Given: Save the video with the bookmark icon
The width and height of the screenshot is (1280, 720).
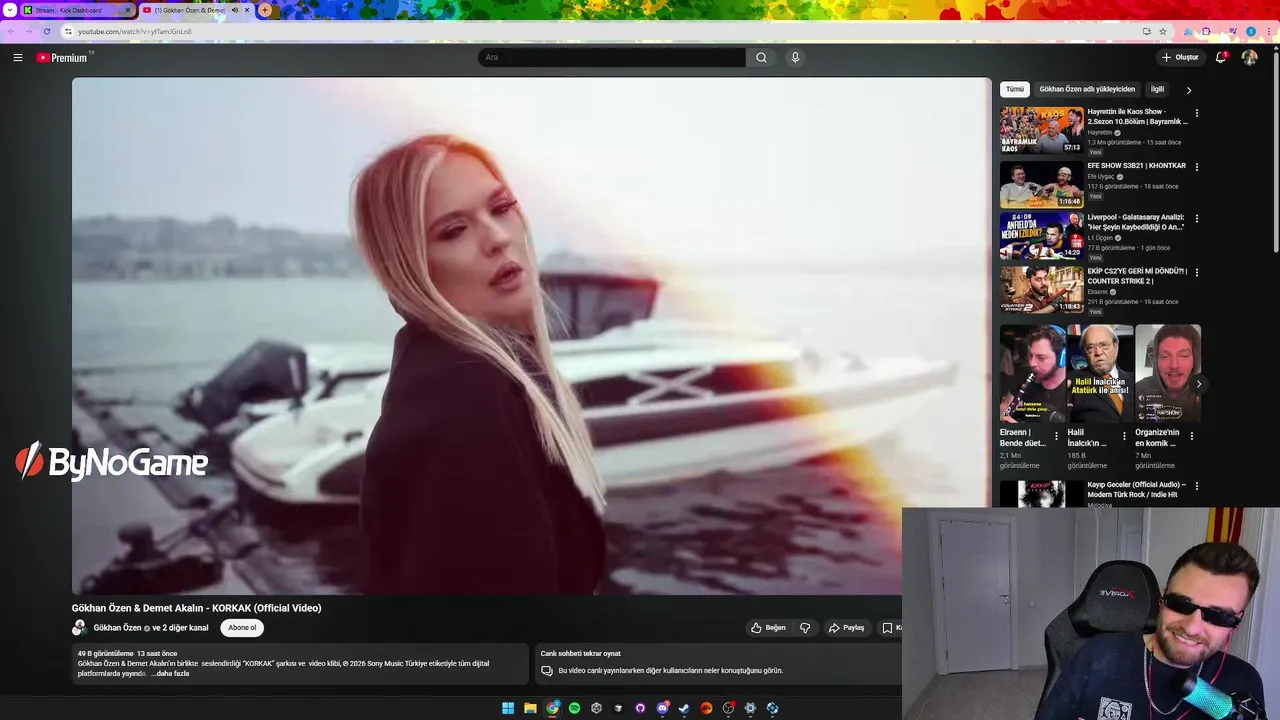Looking at the screenshot, I should pos(887,628).
